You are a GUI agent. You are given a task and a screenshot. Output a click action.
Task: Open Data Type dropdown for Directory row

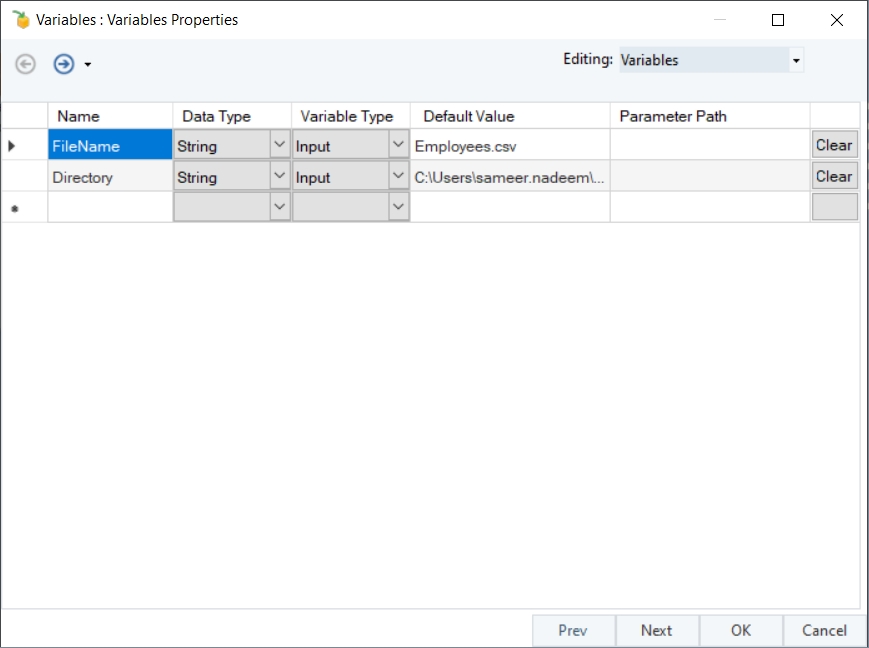(x=279, y=177)
